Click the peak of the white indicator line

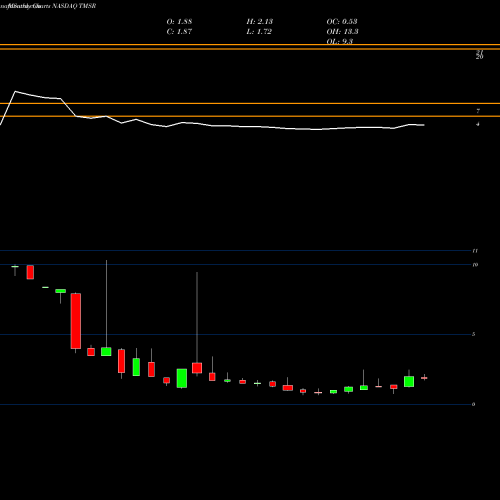(15, 91)
